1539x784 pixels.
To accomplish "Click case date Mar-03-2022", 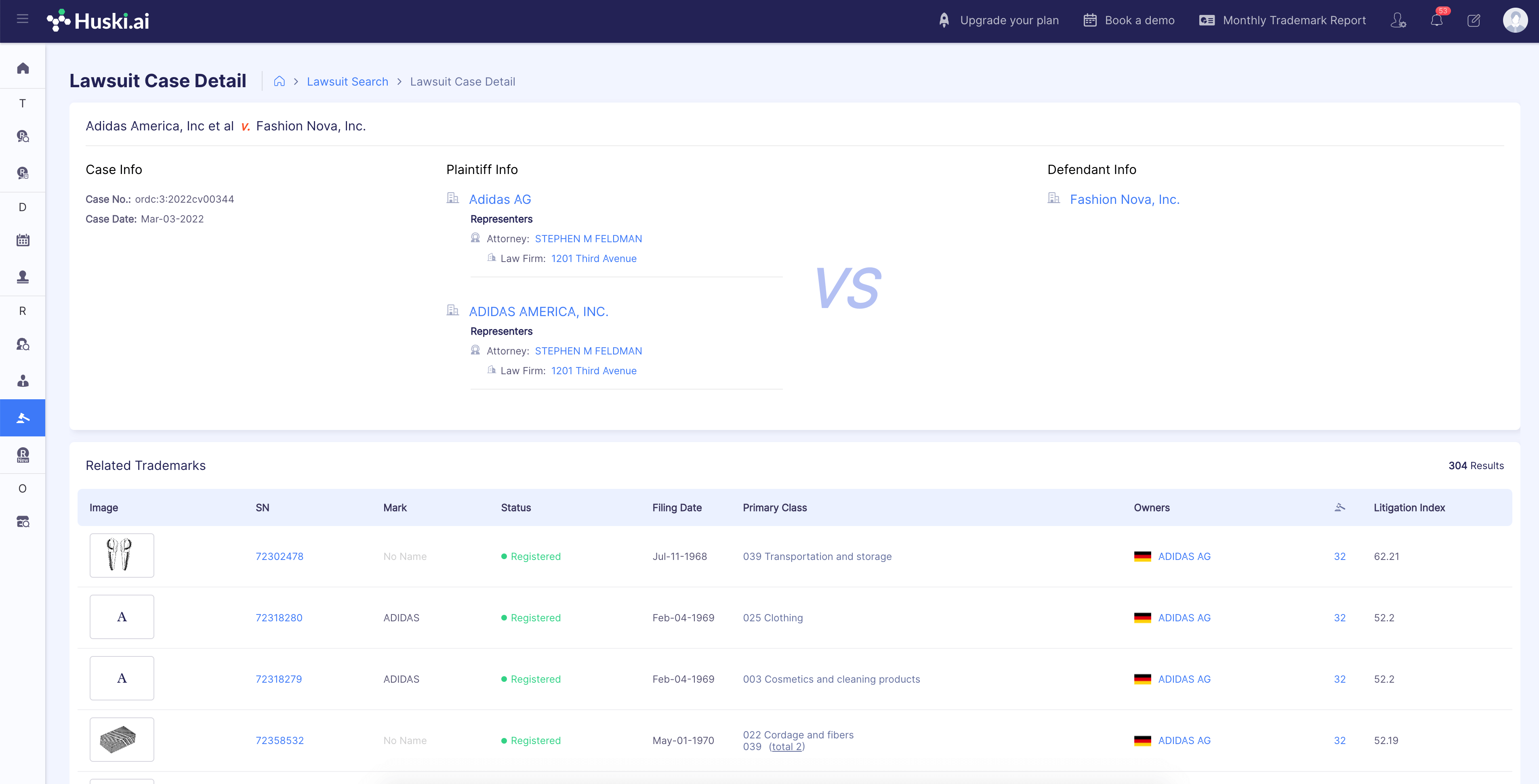I will point(172,219).
